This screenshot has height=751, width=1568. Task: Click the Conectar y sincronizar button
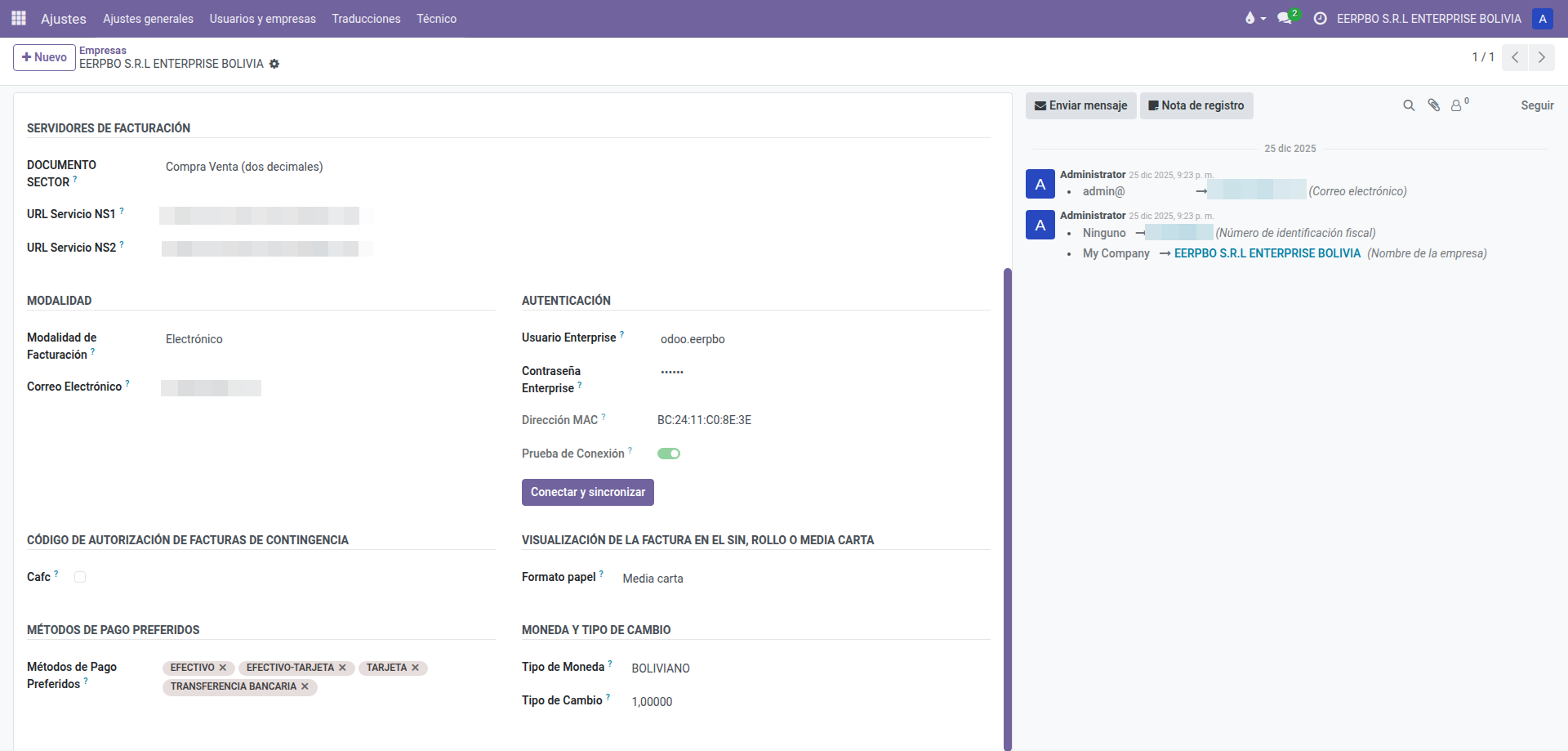pos(587,492)
